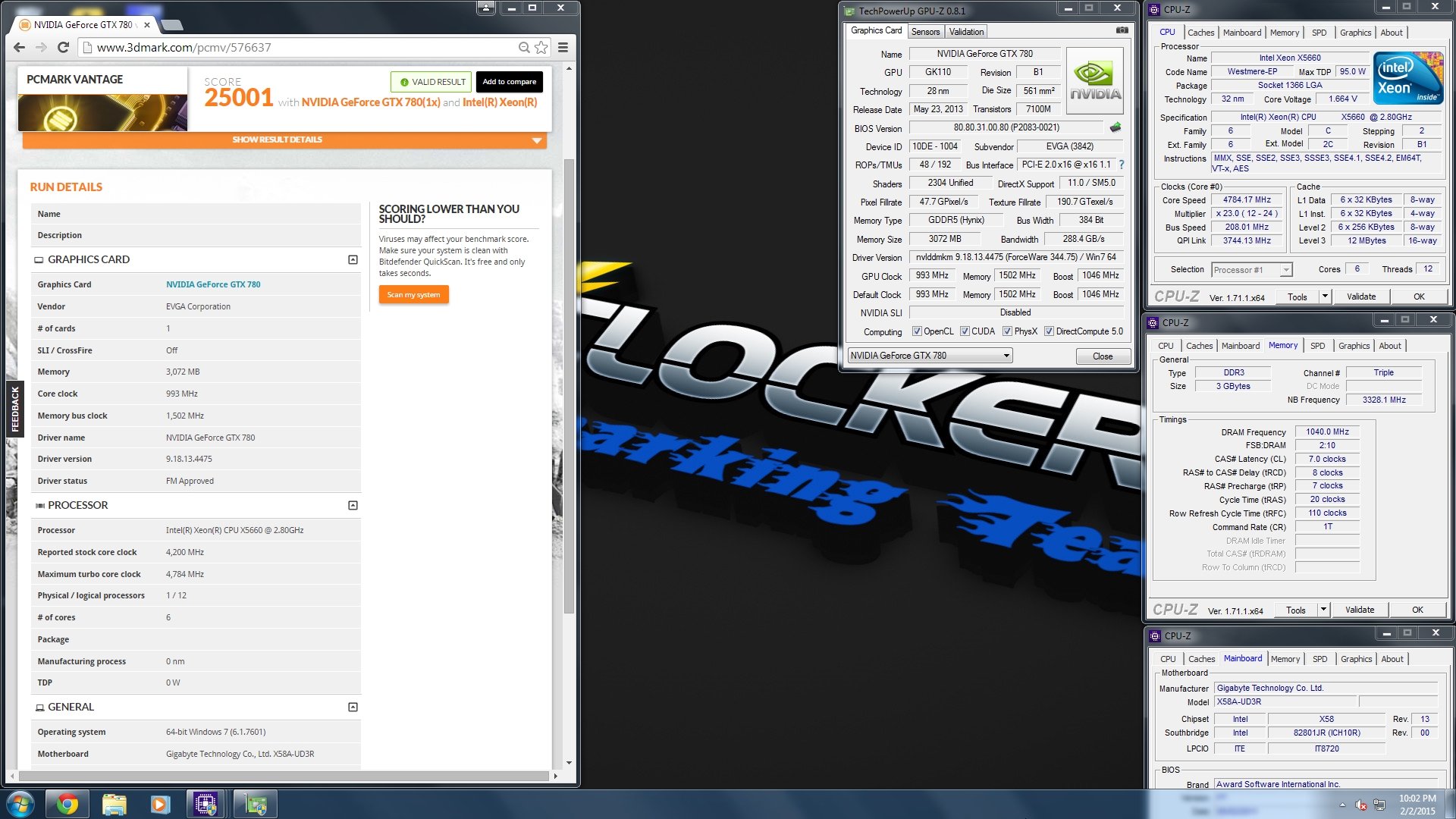Viewport: 1456px width, 819px height.
Task: Reload the 3DMark page
Action: 64,47
